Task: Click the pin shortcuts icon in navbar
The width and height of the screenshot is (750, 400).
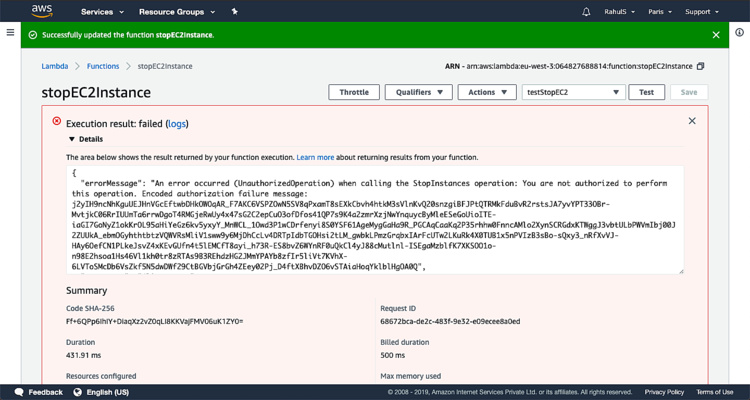Action: point(234,12)
